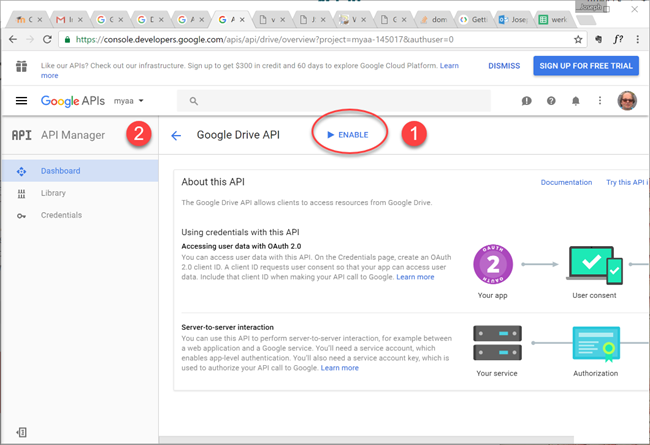Click the browser forward arrow
The height and width of the screenshot is (445, 650).
(x=30, y=39)
